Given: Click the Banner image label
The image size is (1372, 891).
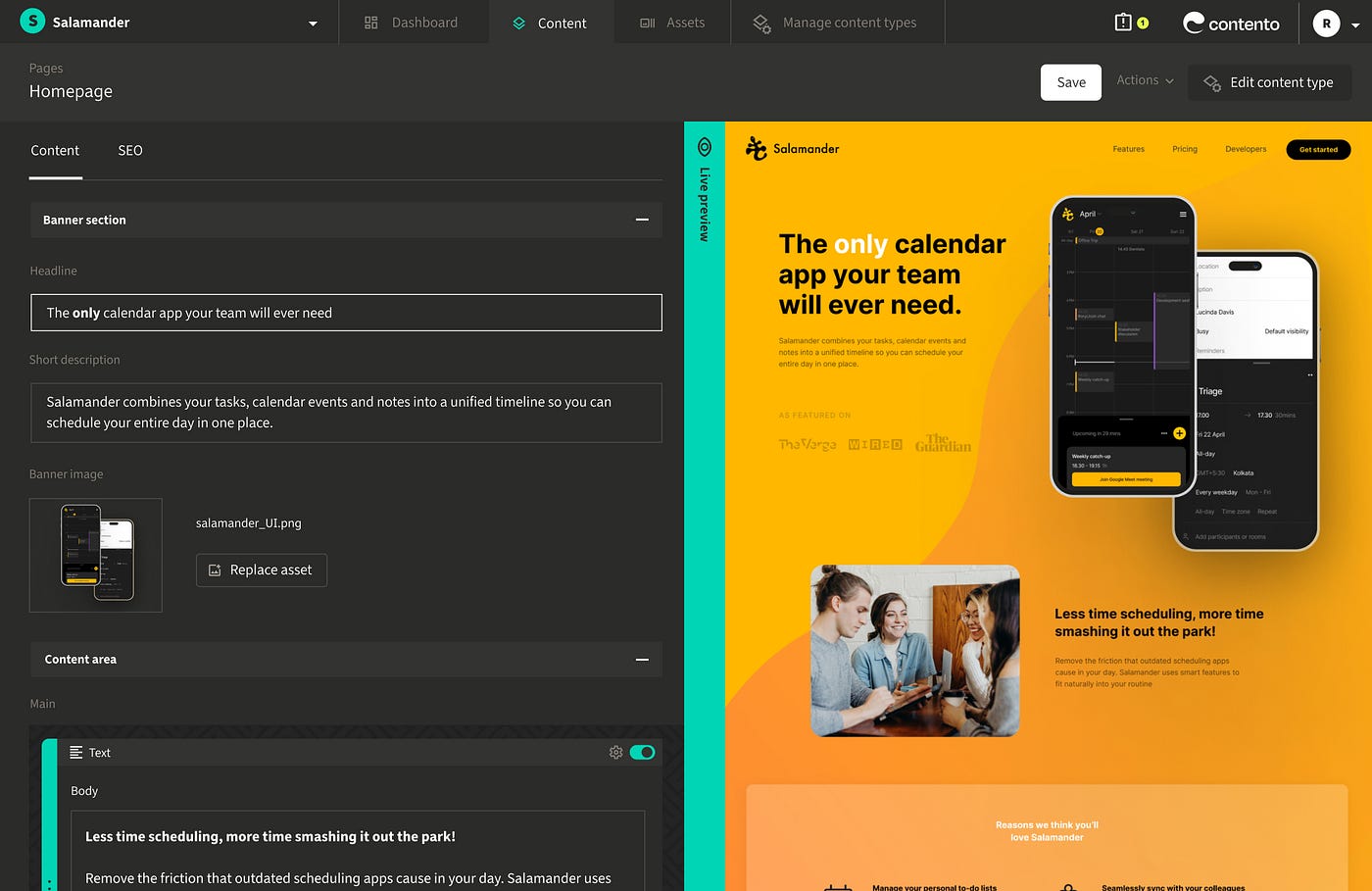Looking at the screenshot, I should pos(66,474).
